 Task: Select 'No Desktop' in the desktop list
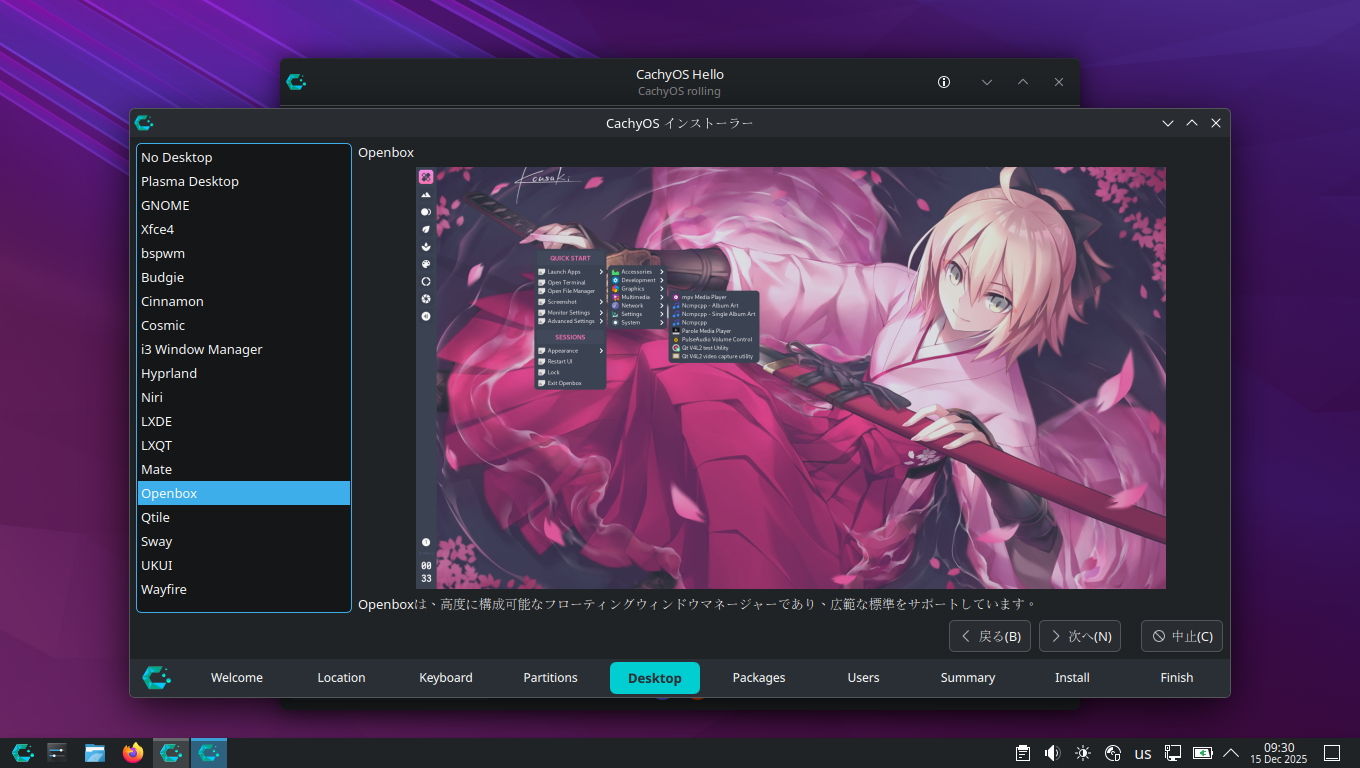point(244,157)
